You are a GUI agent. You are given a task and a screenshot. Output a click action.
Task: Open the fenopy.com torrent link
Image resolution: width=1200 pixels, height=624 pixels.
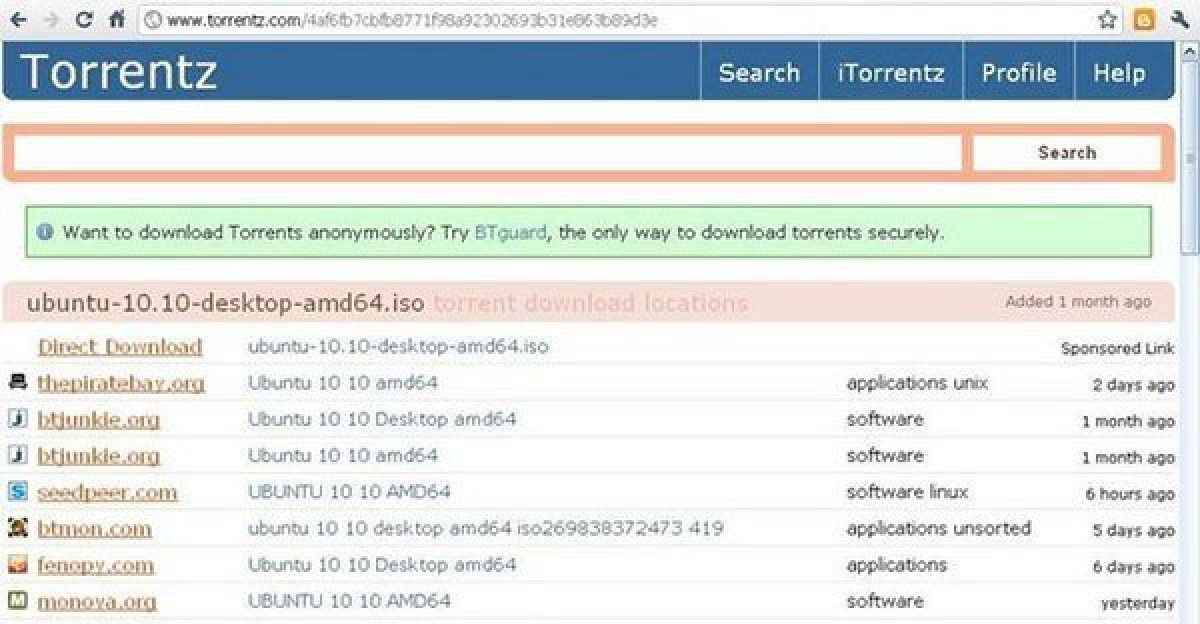click(96, 565)
